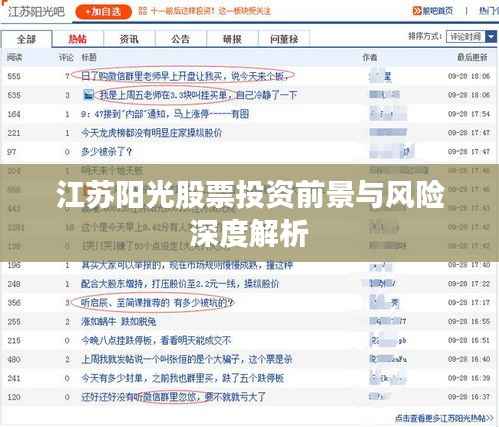499x427 pixels.
Task: Click timestamp 09-28 16:40
Action: pos(469,359)
